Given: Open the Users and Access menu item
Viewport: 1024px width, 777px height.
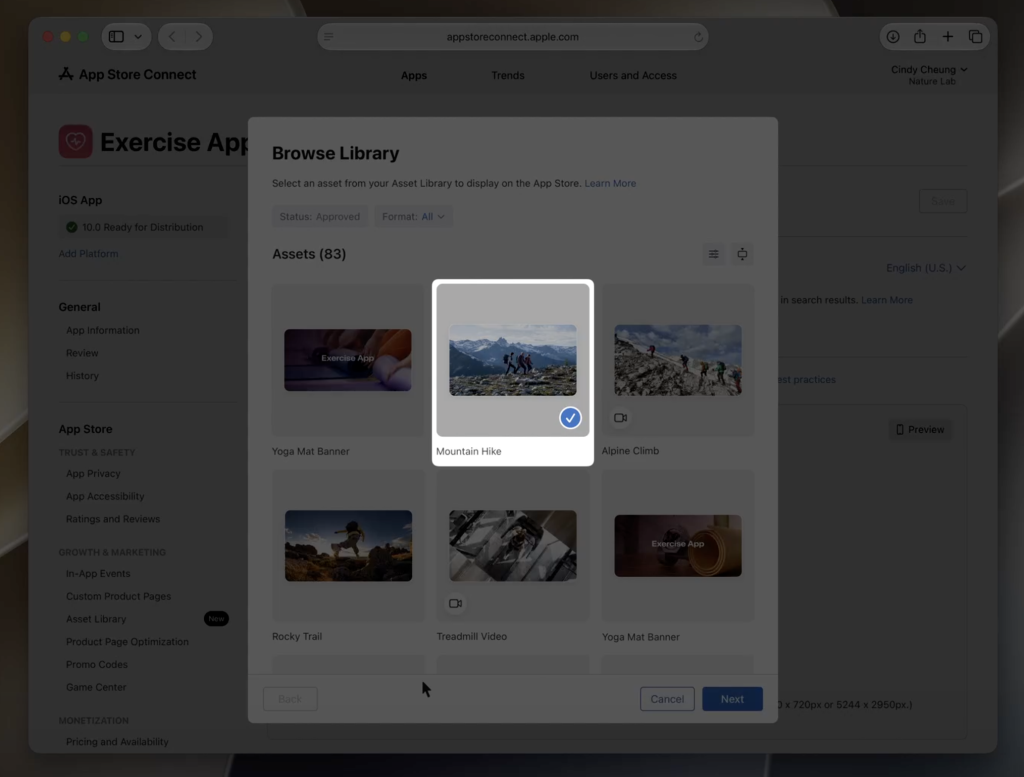Looking at the screenshot, I should pyautogui.click(x=633, y=75).
